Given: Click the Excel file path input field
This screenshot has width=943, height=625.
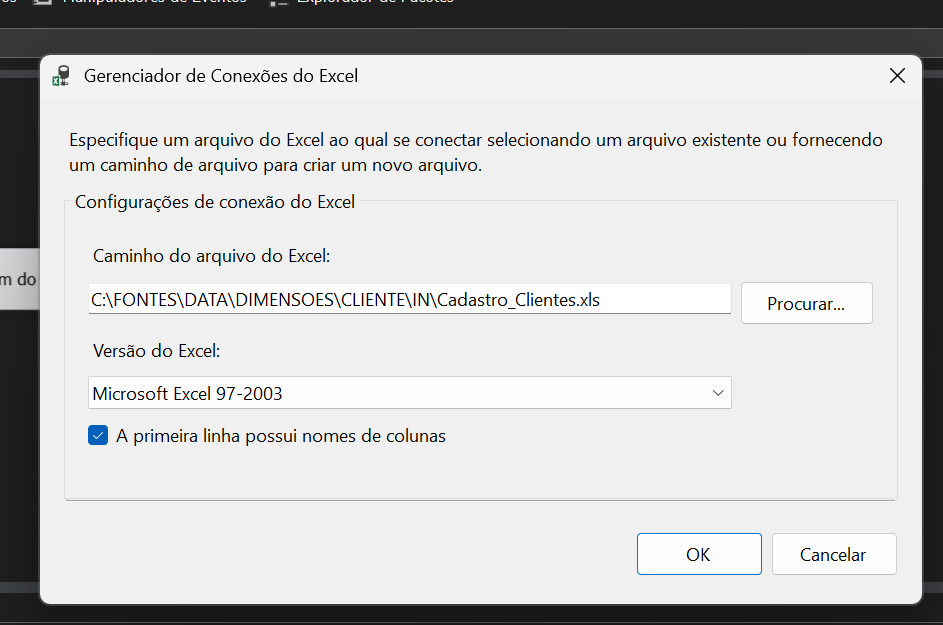Looking at the screenshot, I should 410,299.
